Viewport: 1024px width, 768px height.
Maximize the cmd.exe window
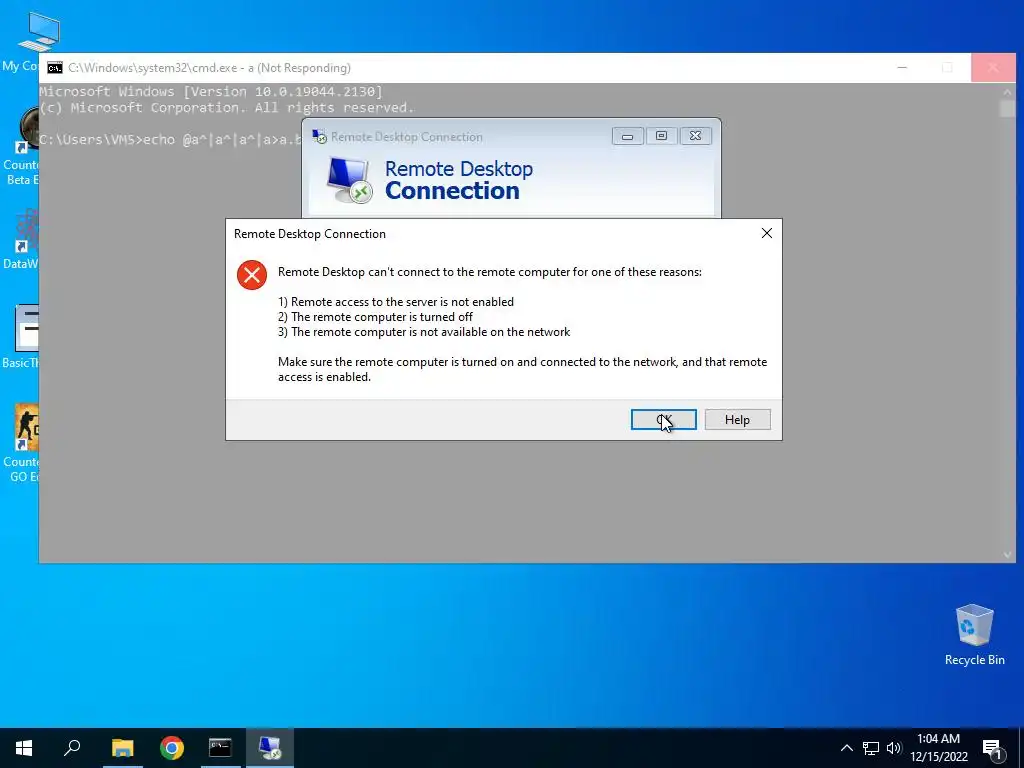(x=947, y=67)
